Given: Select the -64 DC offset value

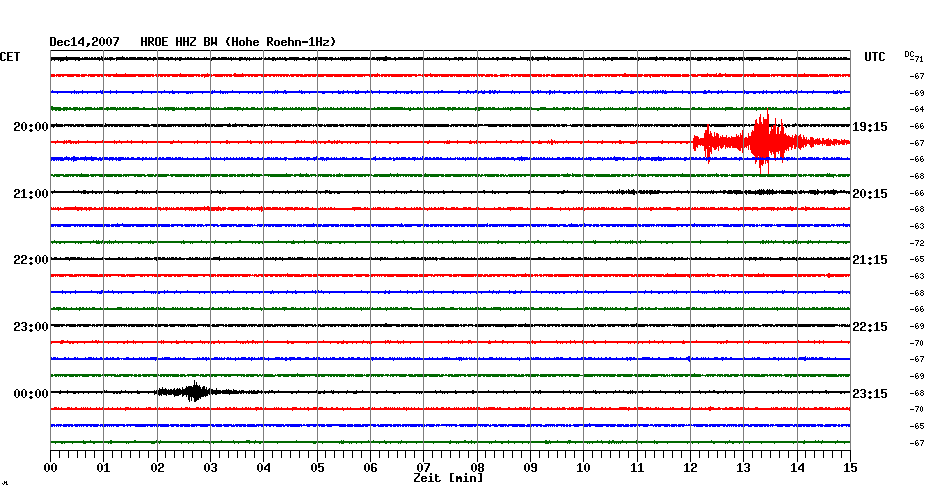Looking at the screenshot, I should coord(917,109).
